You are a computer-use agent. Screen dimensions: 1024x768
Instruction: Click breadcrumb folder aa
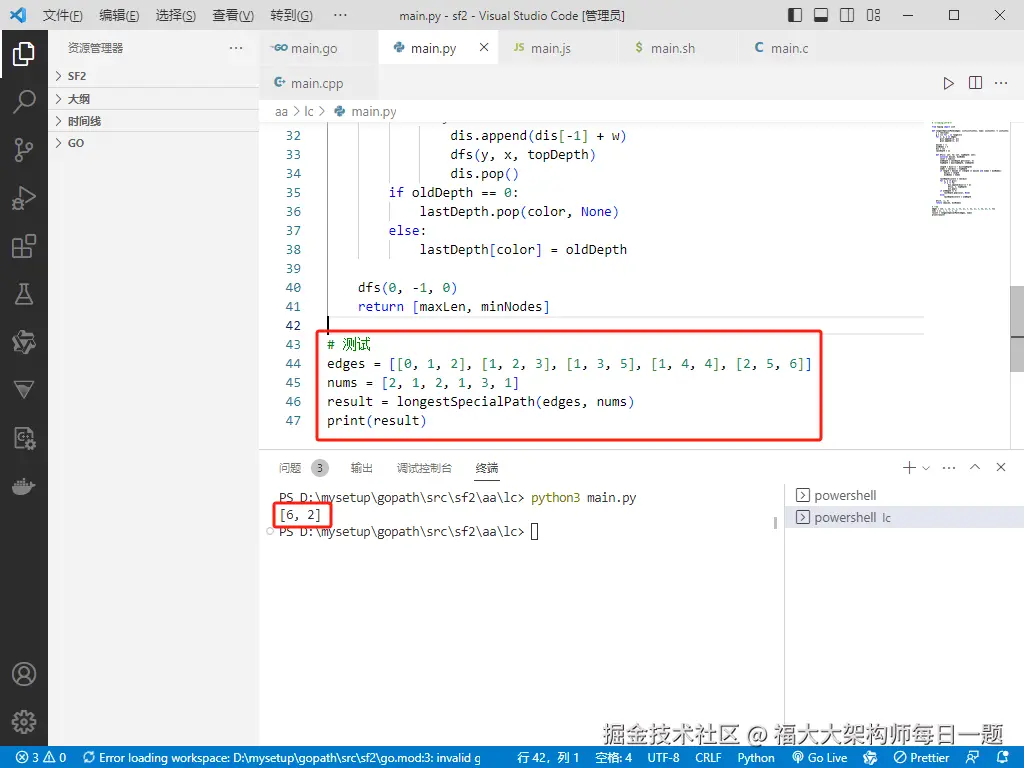281,112
